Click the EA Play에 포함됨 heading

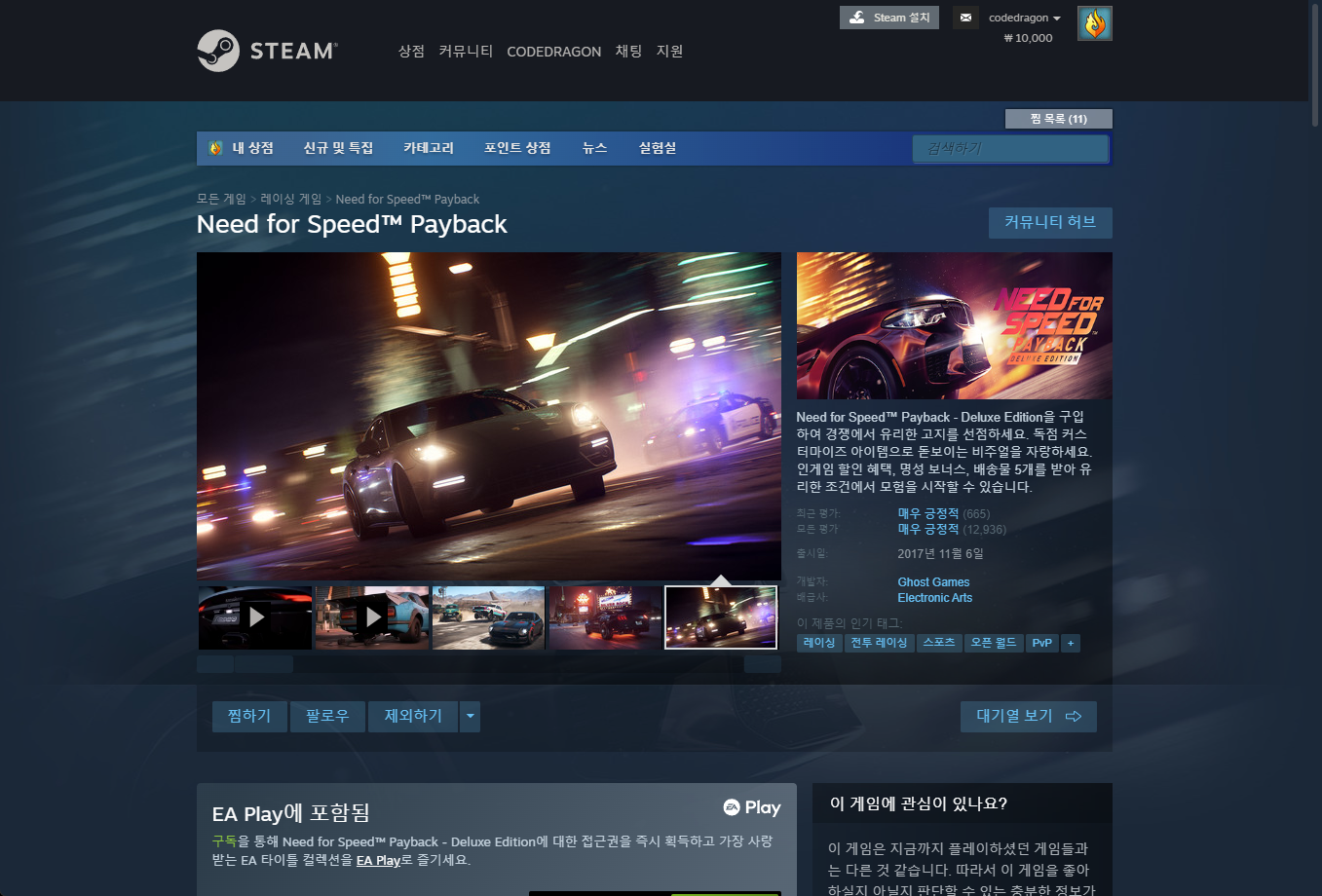291,813
